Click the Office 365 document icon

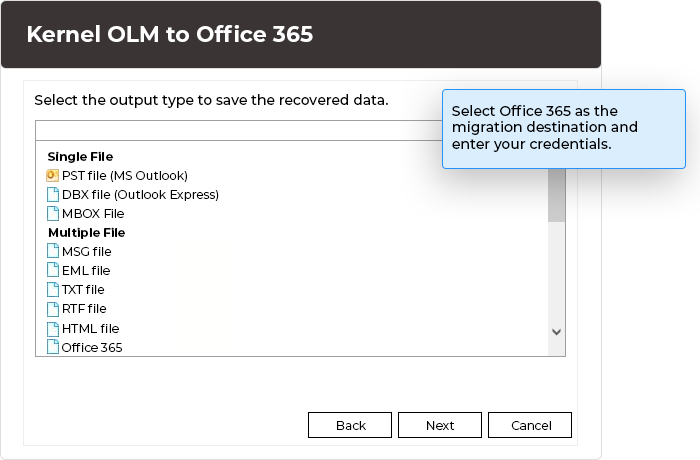[53, 347]
